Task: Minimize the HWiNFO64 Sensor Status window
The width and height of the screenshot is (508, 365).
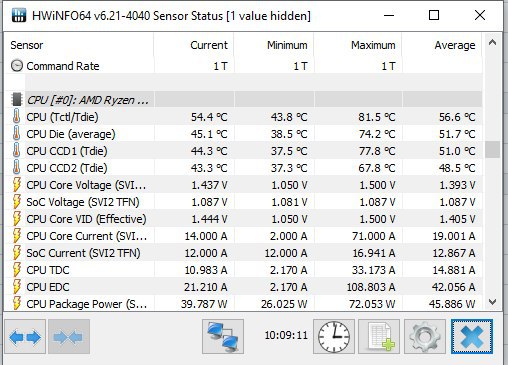Action: click(x=389, y=15)
